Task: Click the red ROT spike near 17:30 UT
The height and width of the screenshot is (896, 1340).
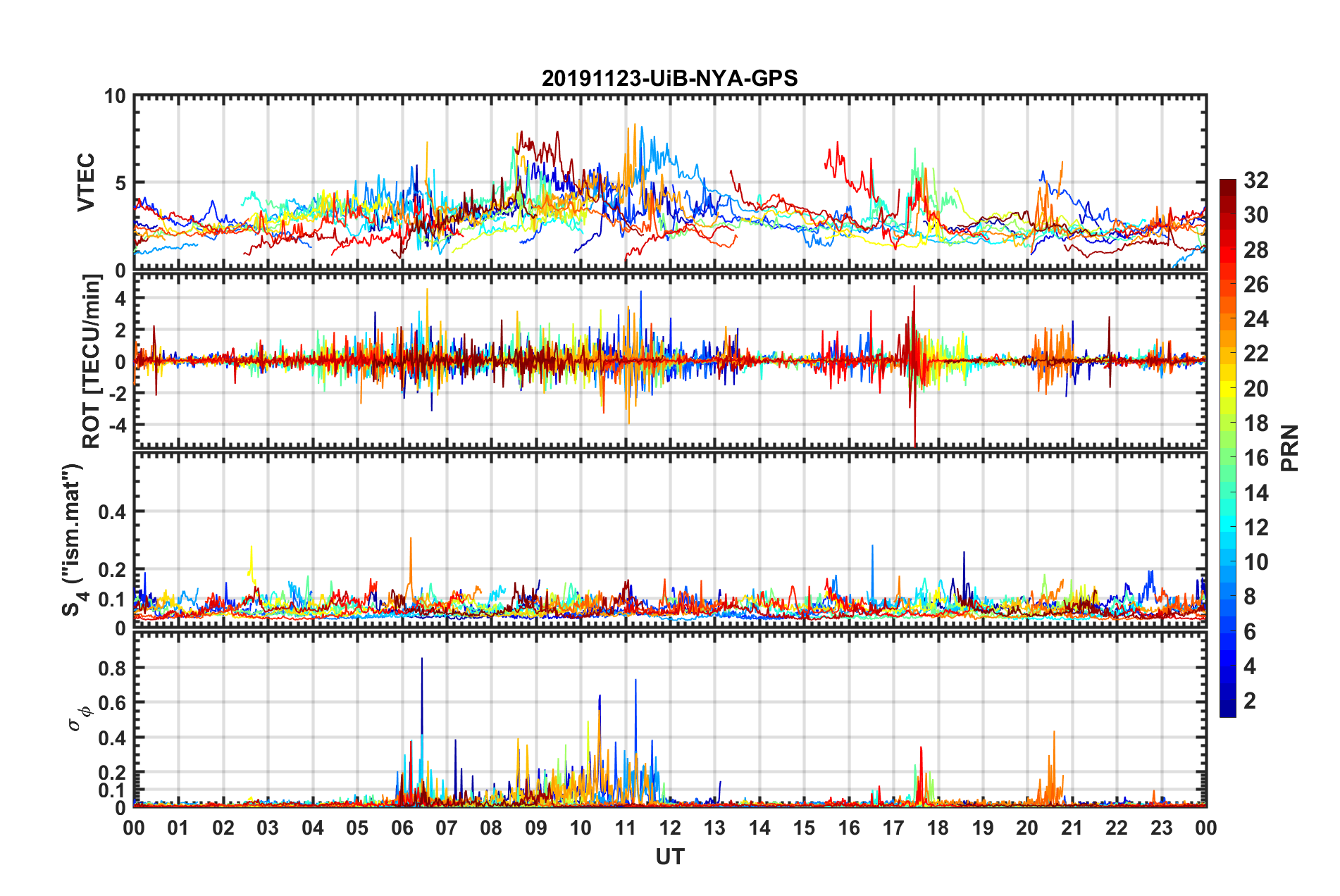Action: pos(914,366)
